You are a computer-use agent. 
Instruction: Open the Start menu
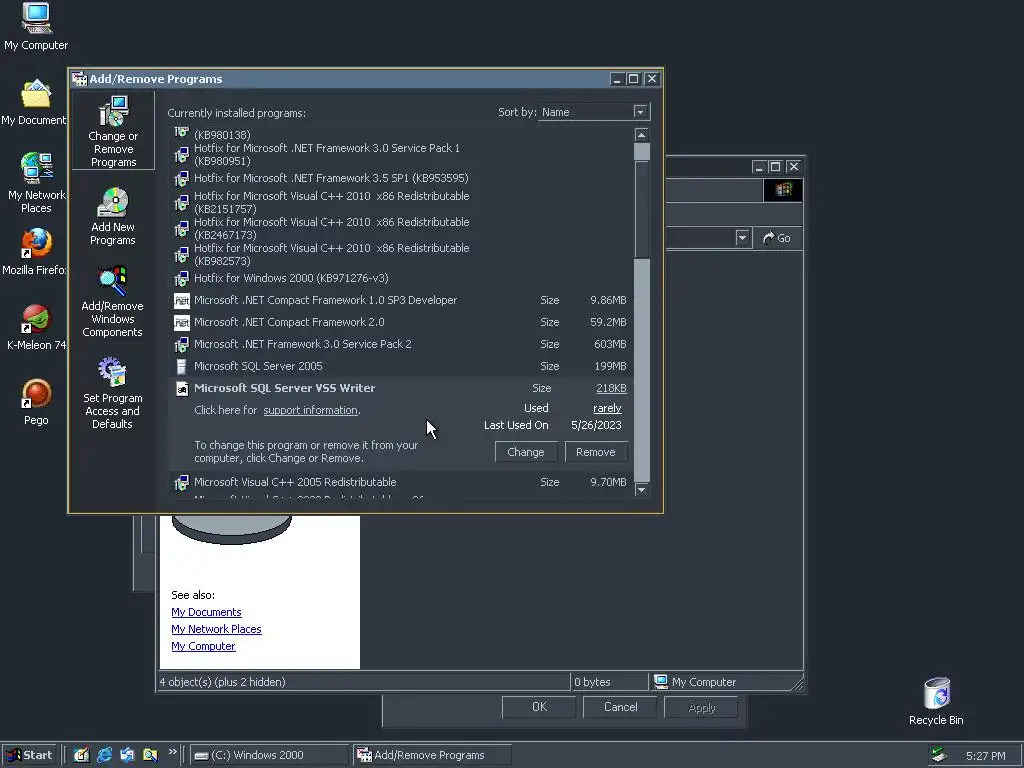[x=30, y=755]
